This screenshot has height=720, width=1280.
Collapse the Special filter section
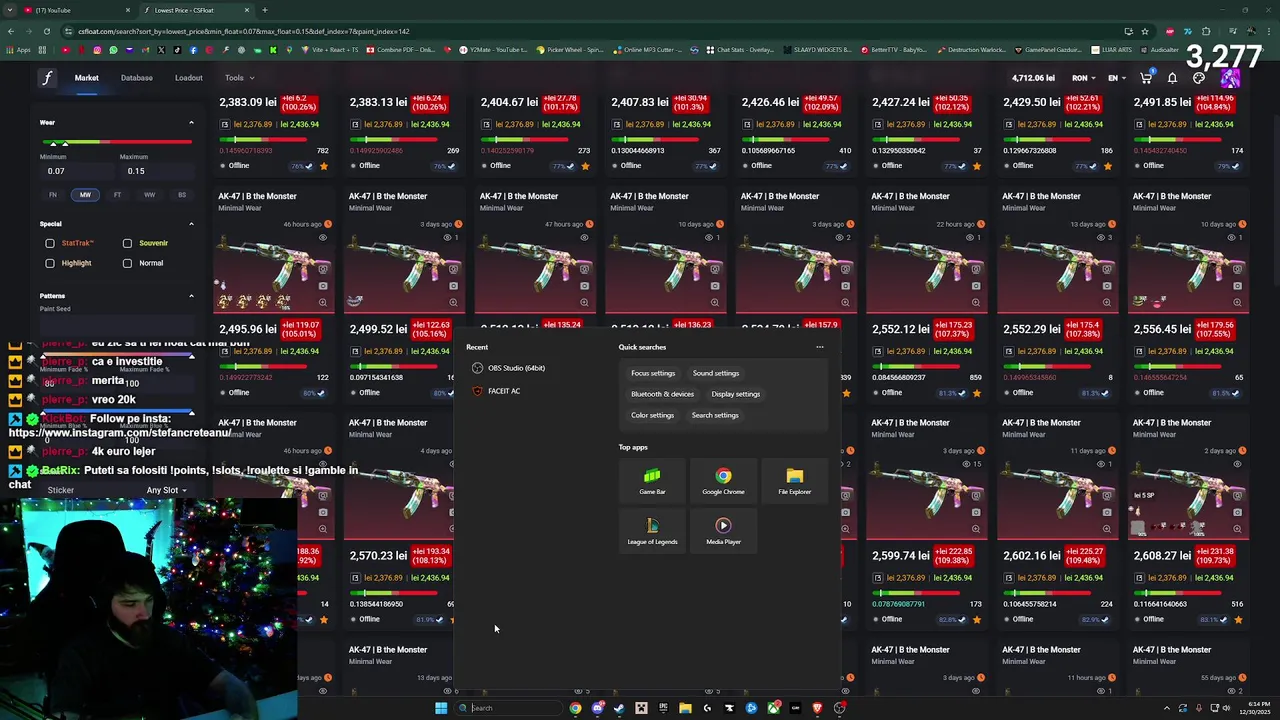click(x=191, y=224)
